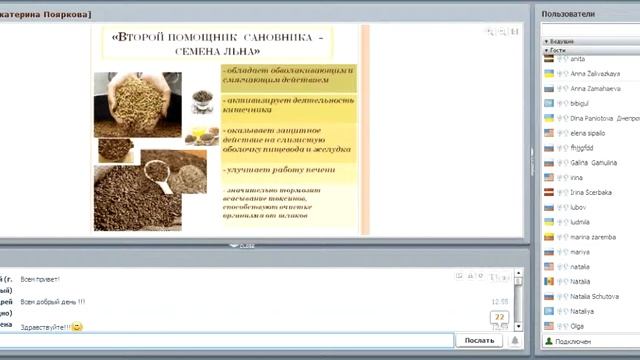Collapse the Гости group in the users list

coord(547,50)
